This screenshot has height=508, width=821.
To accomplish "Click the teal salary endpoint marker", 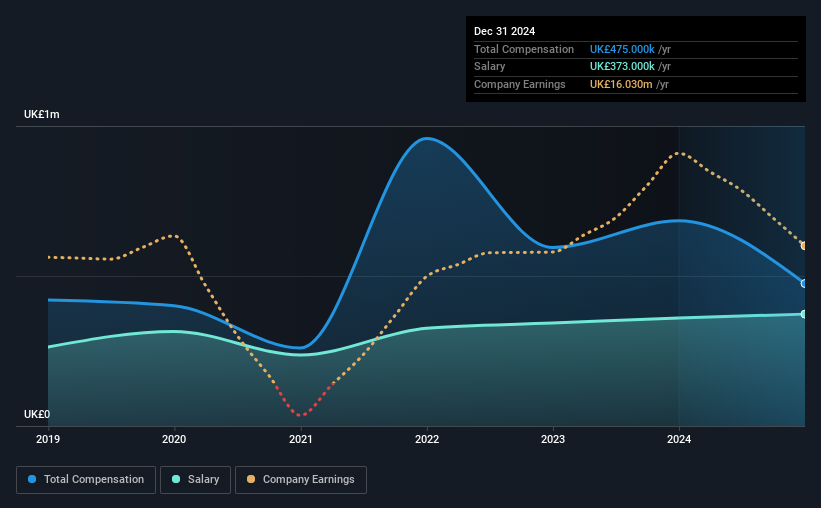I will 804,314.
